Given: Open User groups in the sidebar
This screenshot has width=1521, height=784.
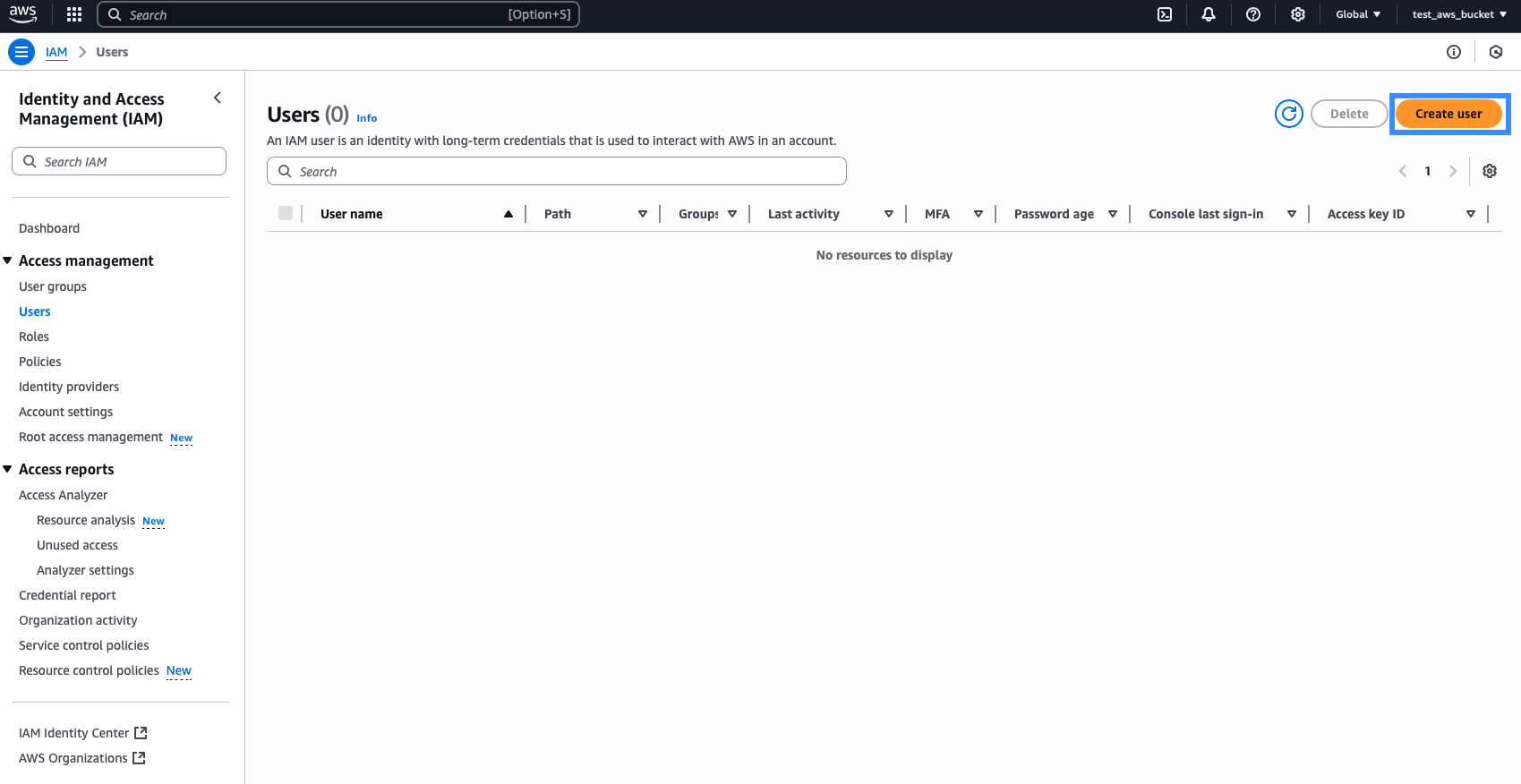Looking at the screenshot, I should click(x=53, y=286).
